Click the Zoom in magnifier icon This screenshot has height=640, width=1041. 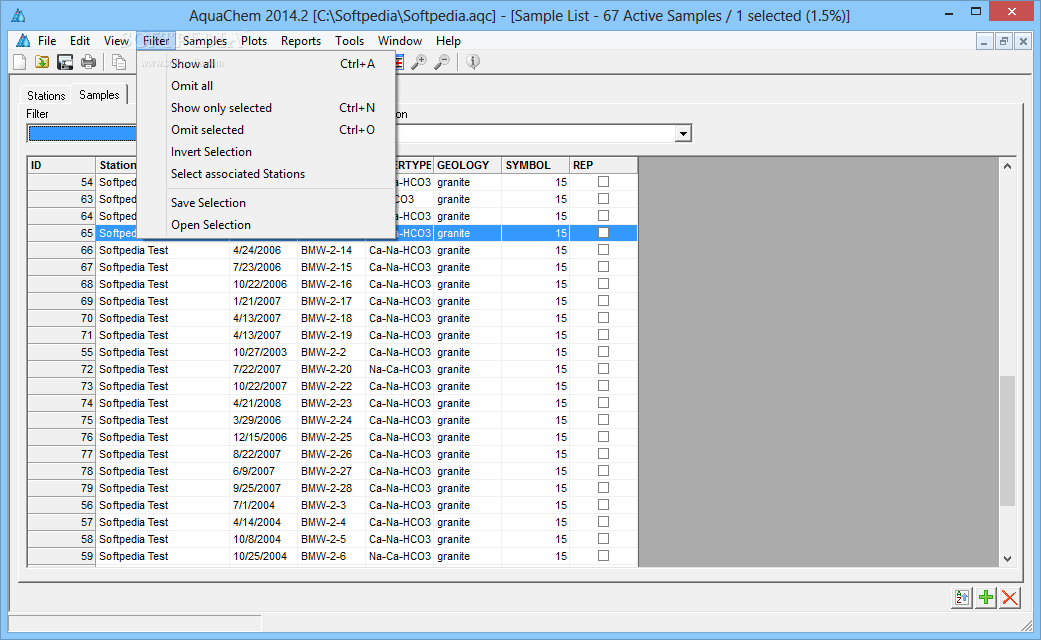coord(419,62)
